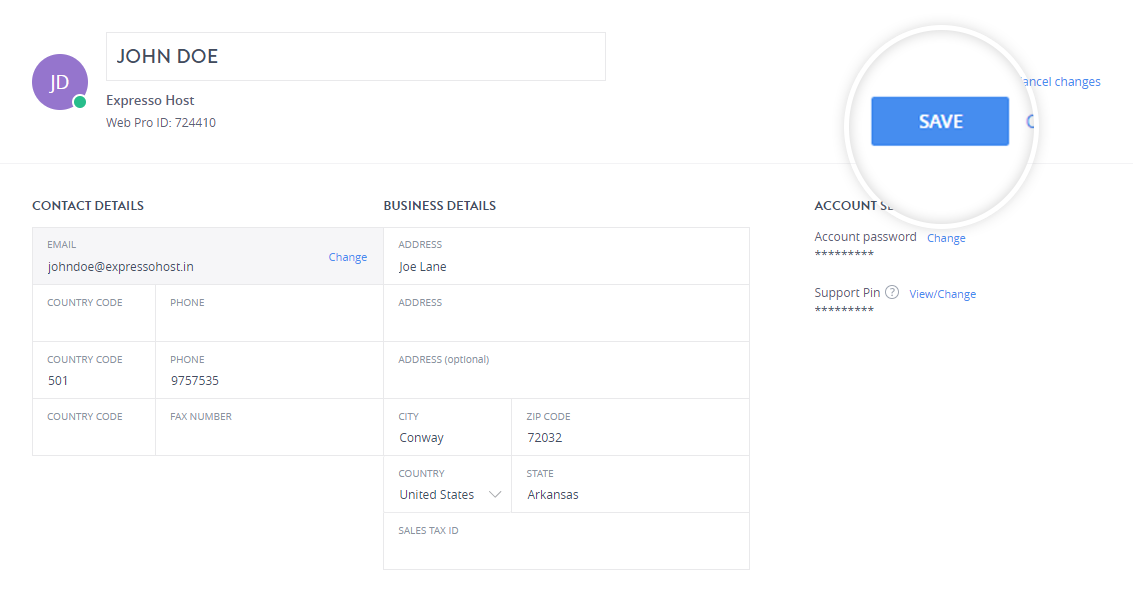Image resolution: width=1133 pixels, height=602 pixels.
Task: Click the country code field showing 501
Action: (94, 370)
